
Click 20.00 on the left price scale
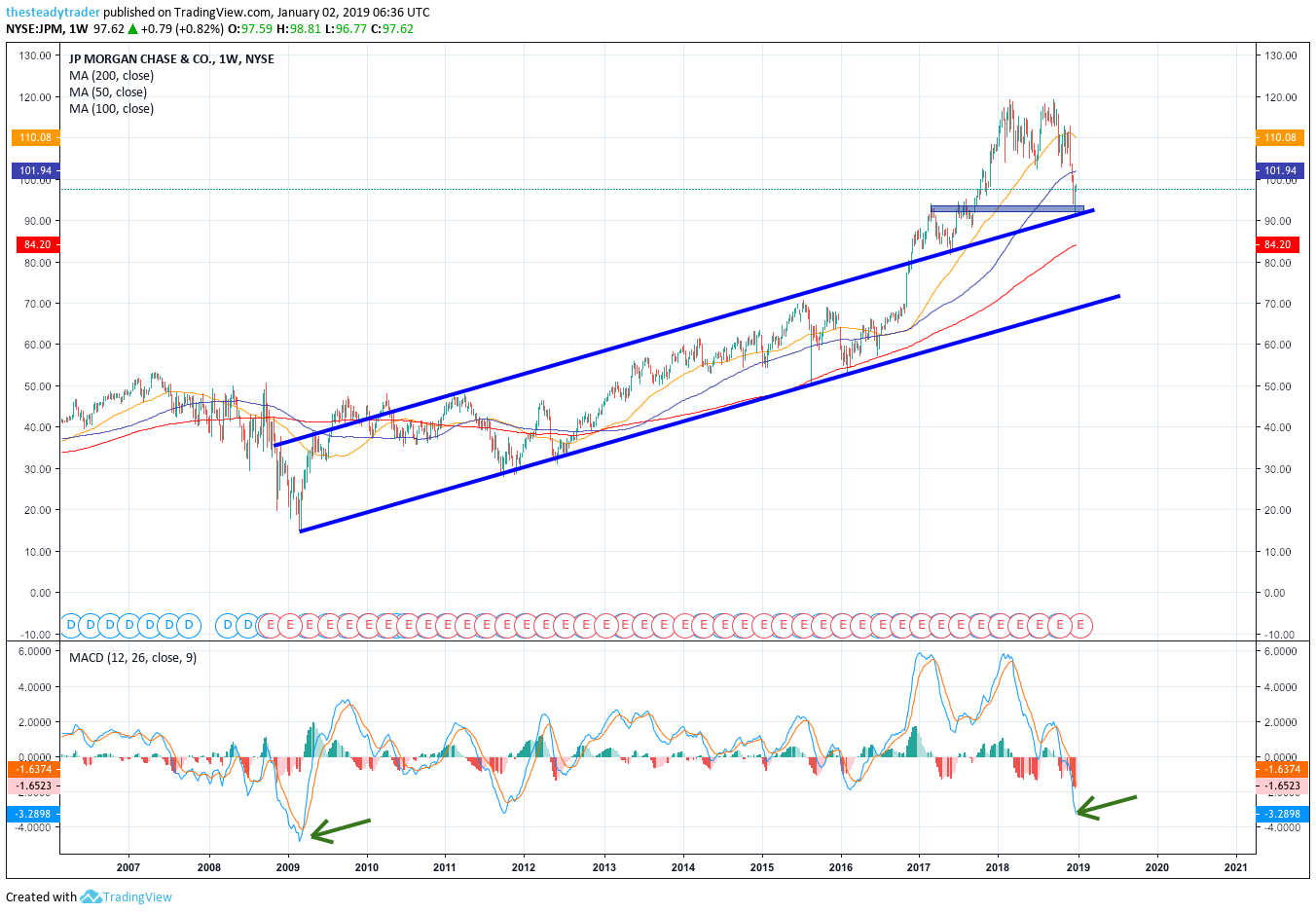pos(38,510)
